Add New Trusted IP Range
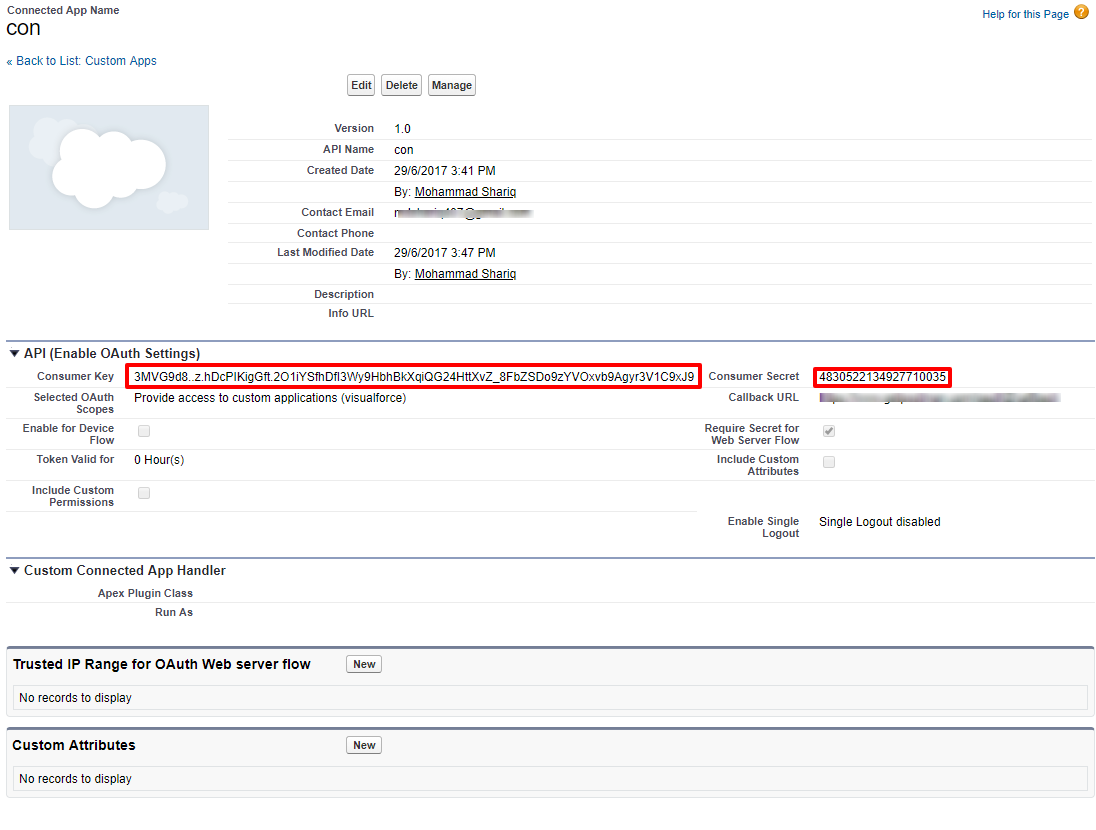The width and height of the screenshot is (1096, 830). (x=364, y=664)
